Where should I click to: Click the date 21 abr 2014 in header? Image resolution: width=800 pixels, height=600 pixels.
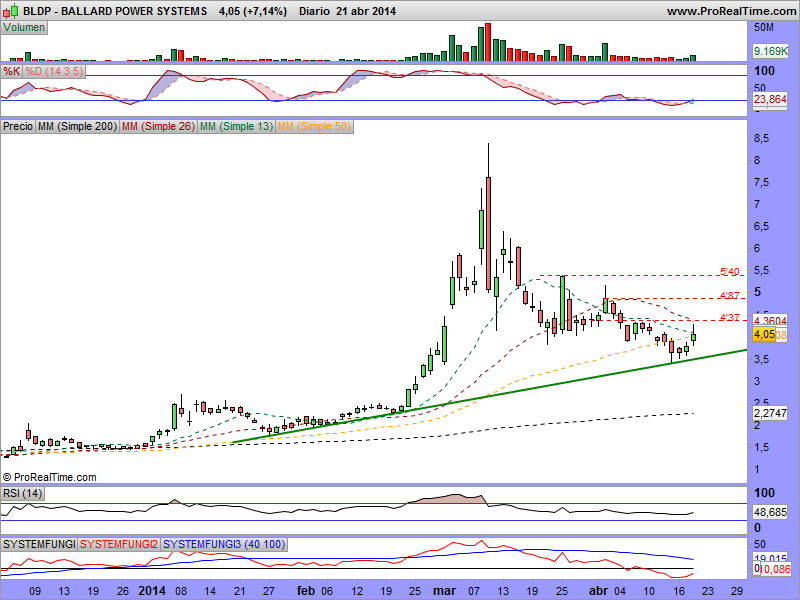[366, 11]
